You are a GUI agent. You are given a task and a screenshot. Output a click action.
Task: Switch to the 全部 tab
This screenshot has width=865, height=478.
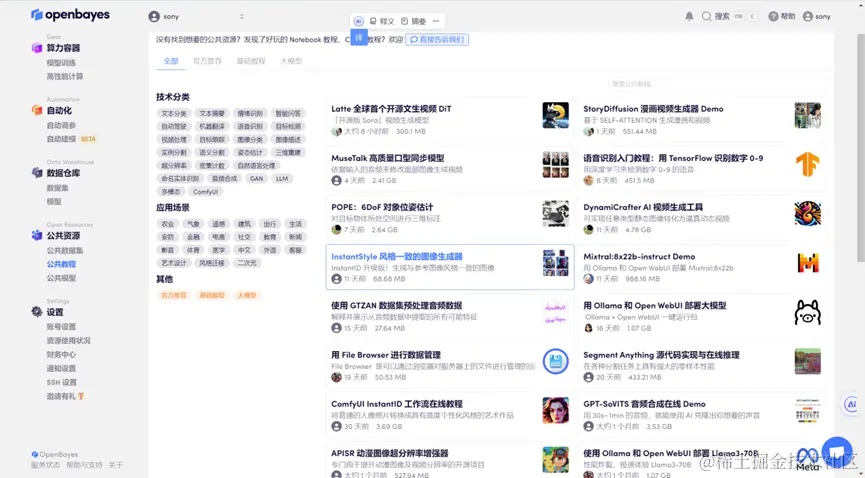click(x=171, y=61)
